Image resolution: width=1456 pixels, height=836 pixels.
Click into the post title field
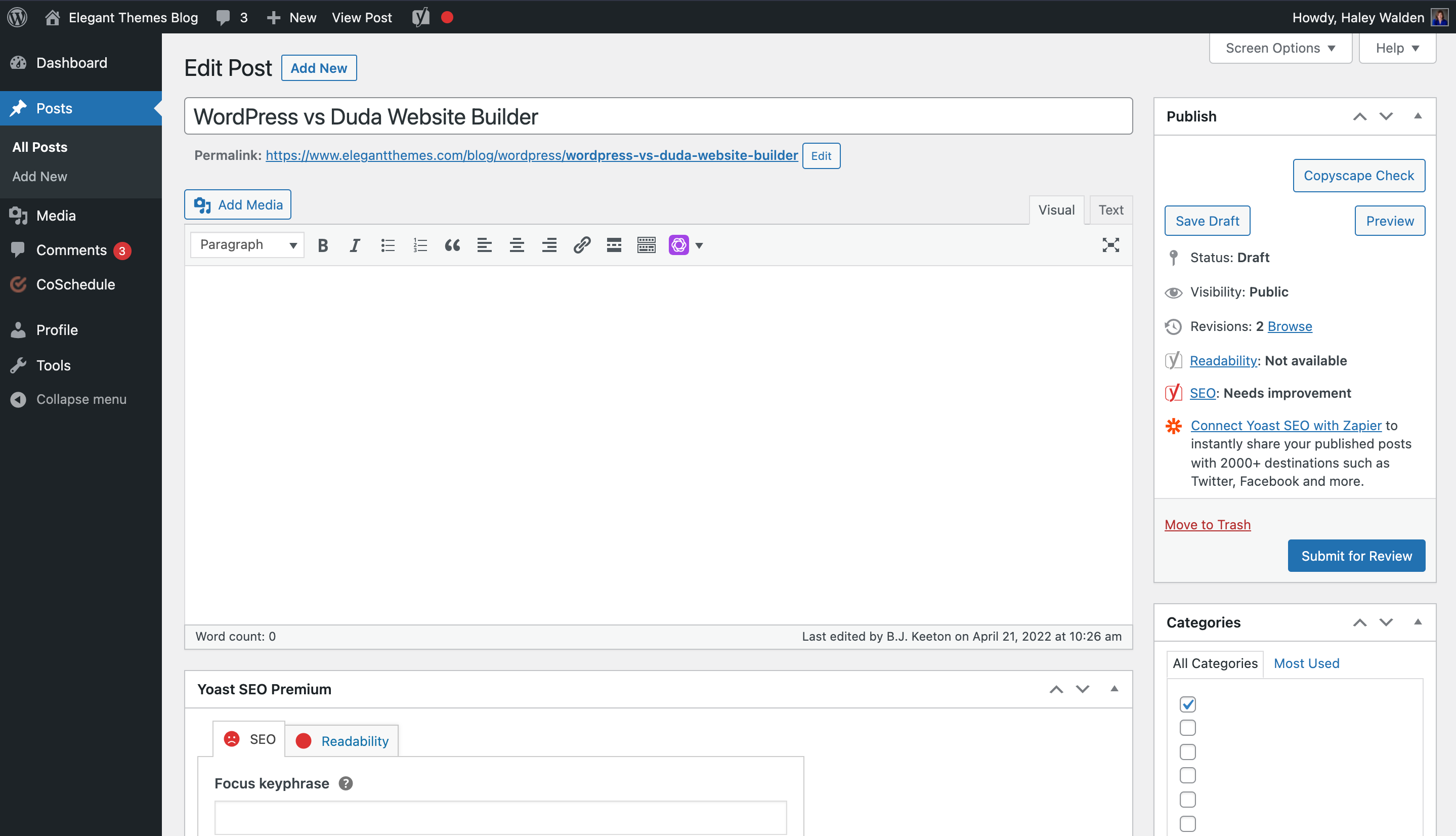pos(658,116)
